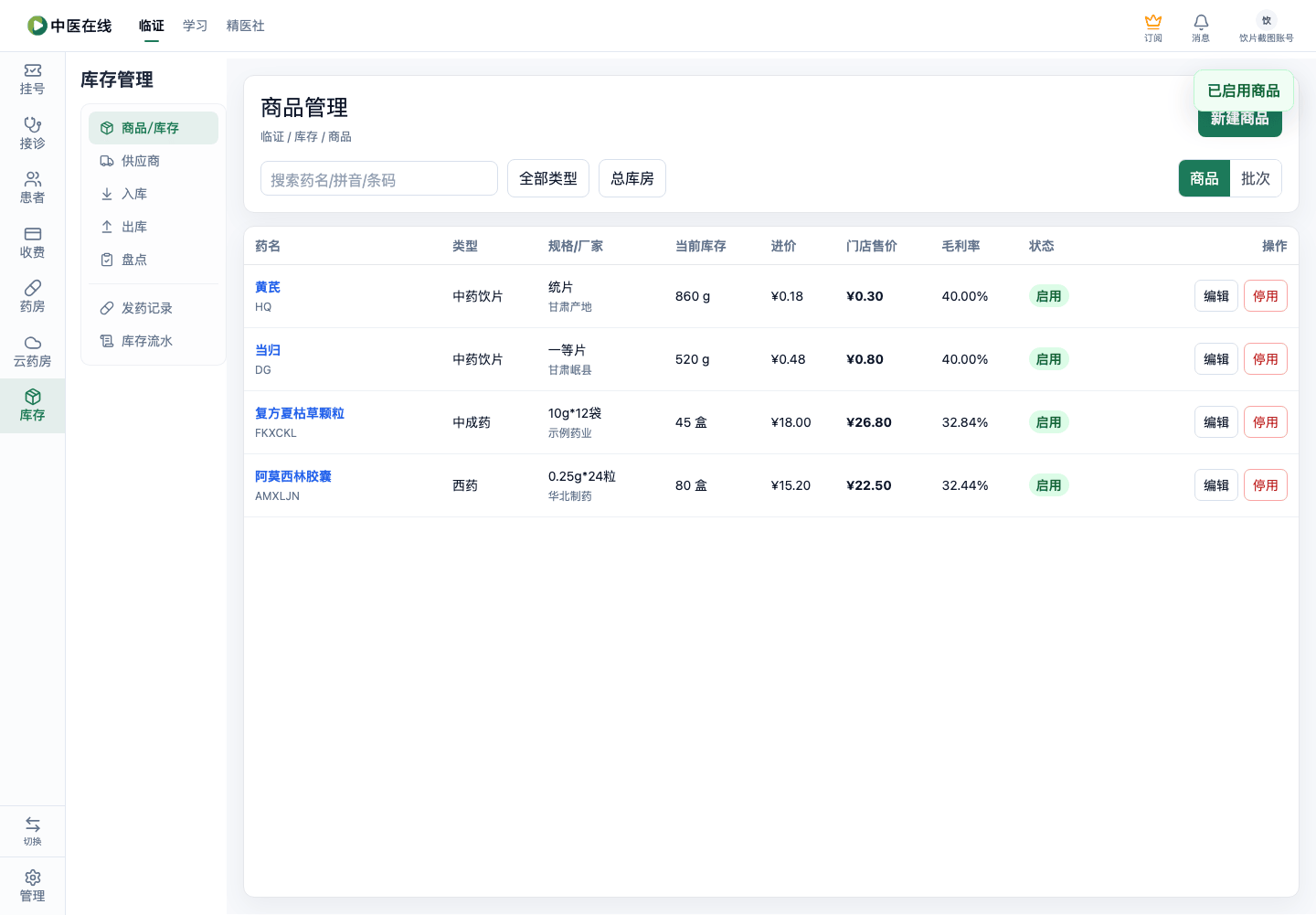Click 编辑 for the 黄芪 row
The height and width of the screenshot is (915, 1316).
(1216, 296)
